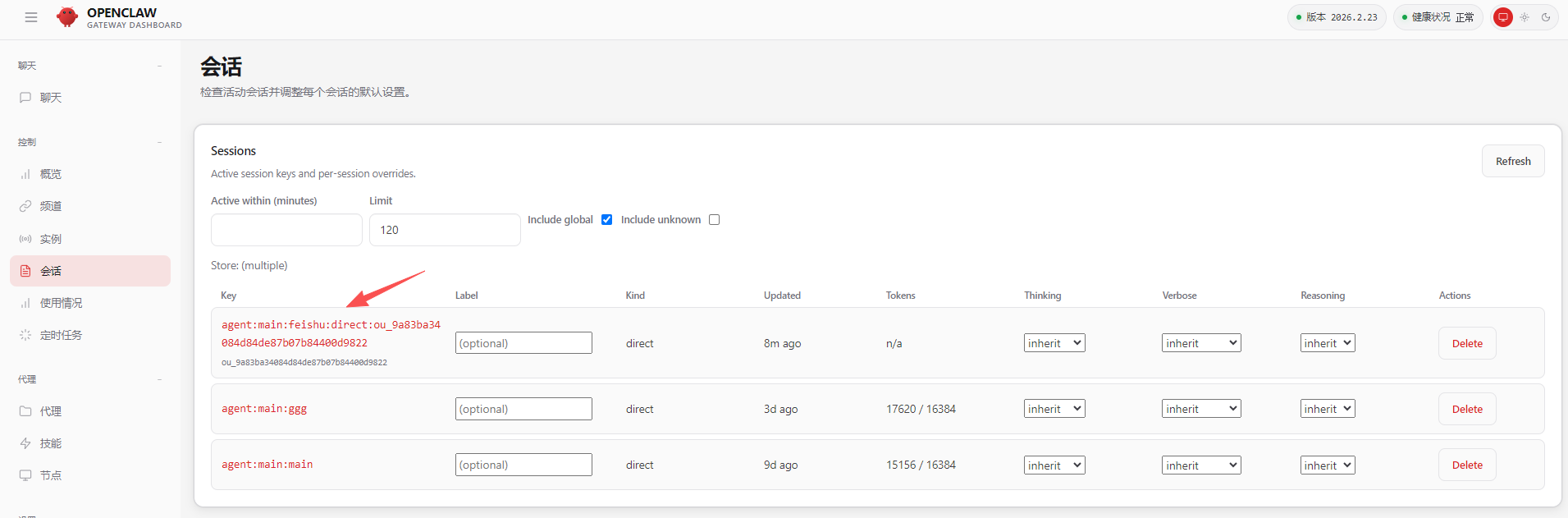Open 会话 sessions page
The image size is (1568, 518).
[x=90, y=271]
